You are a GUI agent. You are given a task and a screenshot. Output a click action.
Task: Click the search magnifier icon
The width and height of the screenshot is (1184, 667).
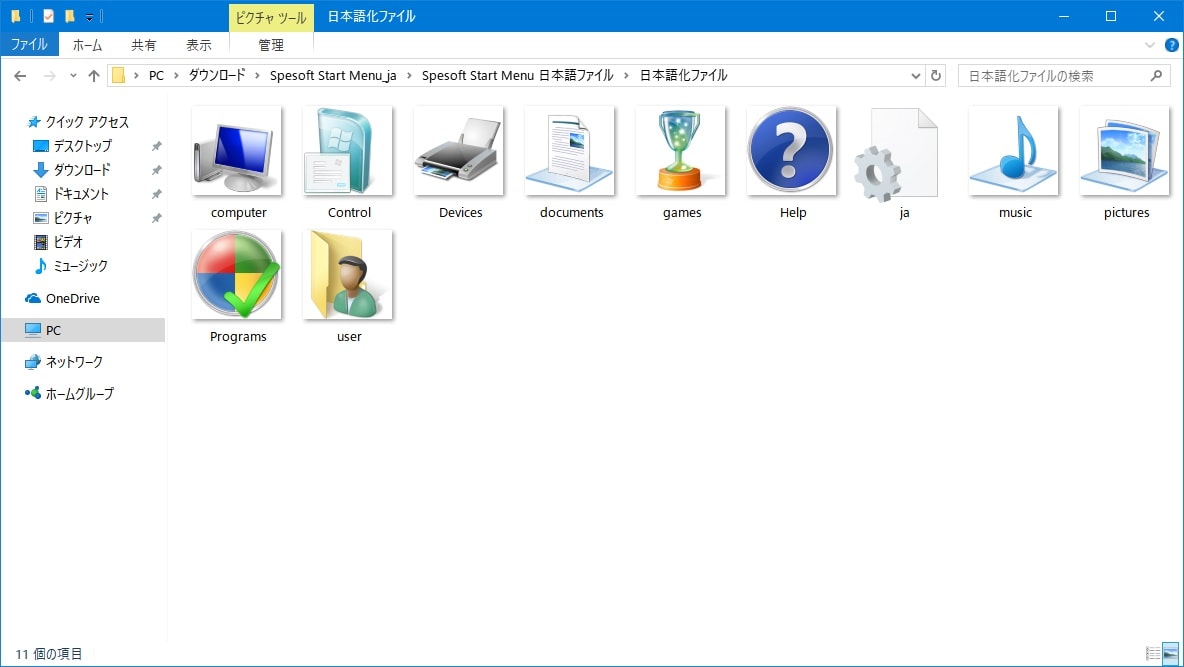[1156, 76]
